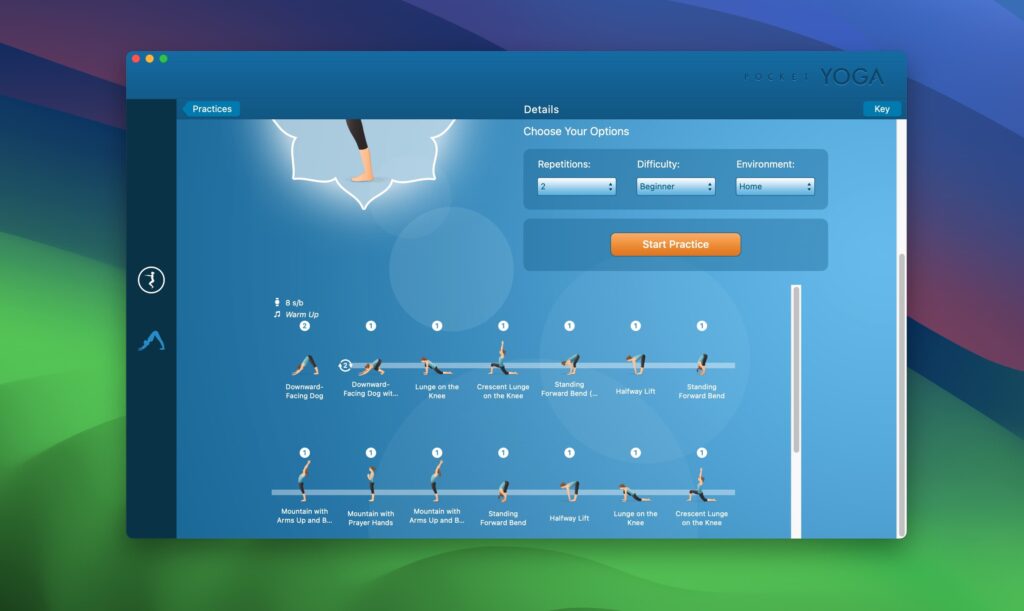The width and height of the screenshot is (1024, 611).
Task: Switch to the Practices tab
Action: [x=210, y=109]
